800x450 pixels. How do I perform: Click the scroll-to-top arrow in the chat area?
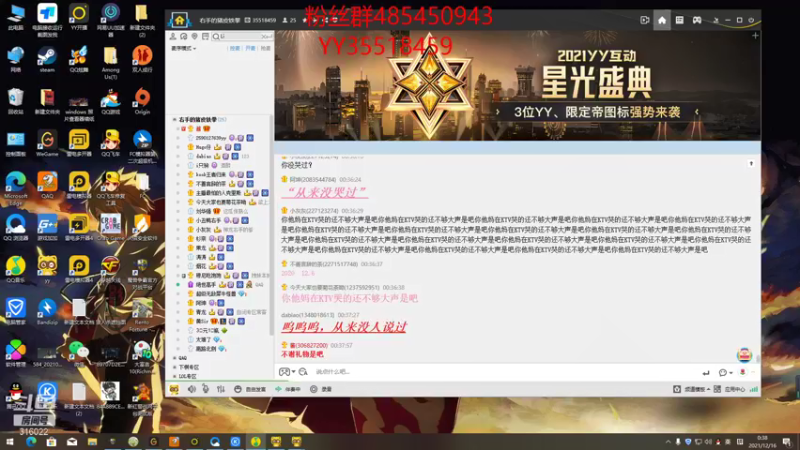tap(751, 164)
